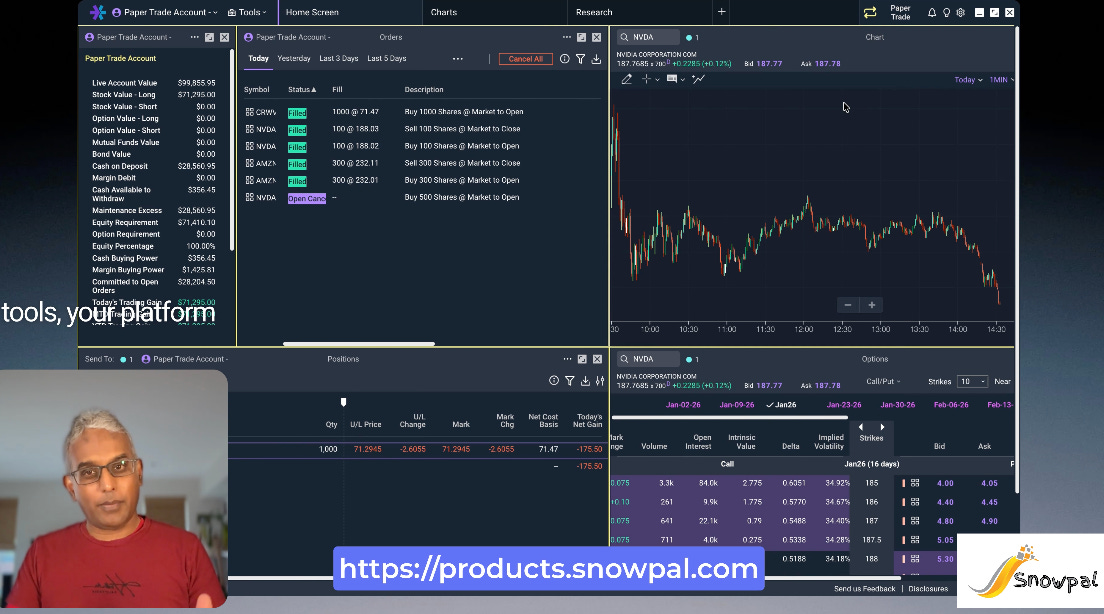Download orders using export icon

tap(596, 59)
